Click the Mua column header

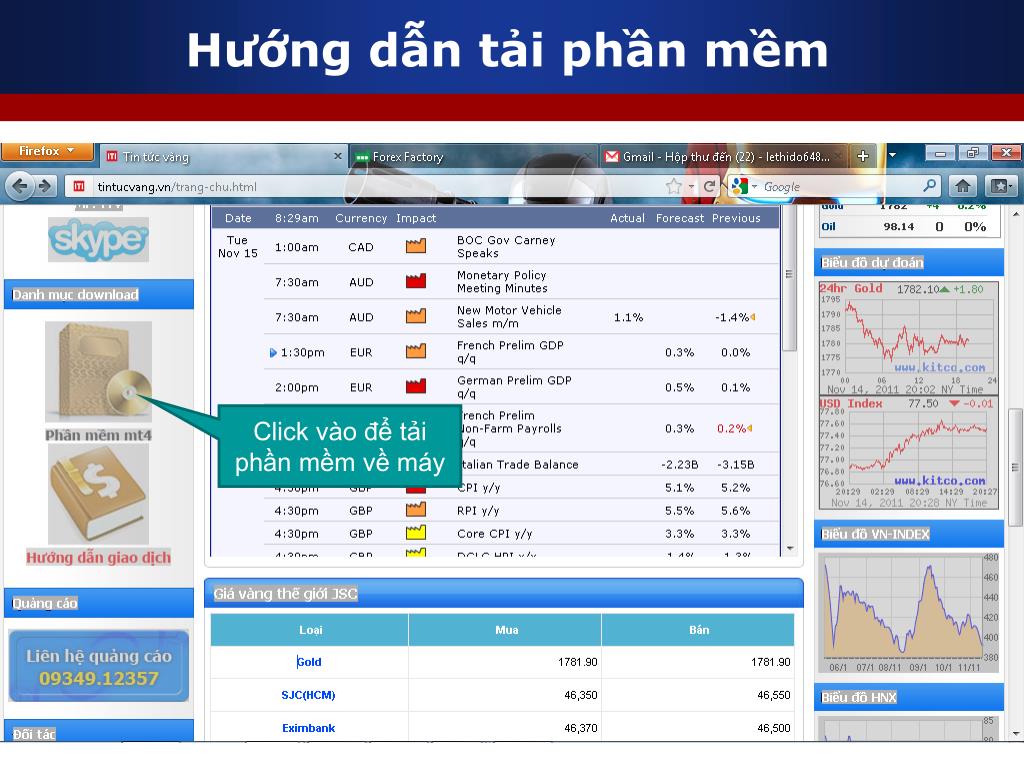point(506,630)
